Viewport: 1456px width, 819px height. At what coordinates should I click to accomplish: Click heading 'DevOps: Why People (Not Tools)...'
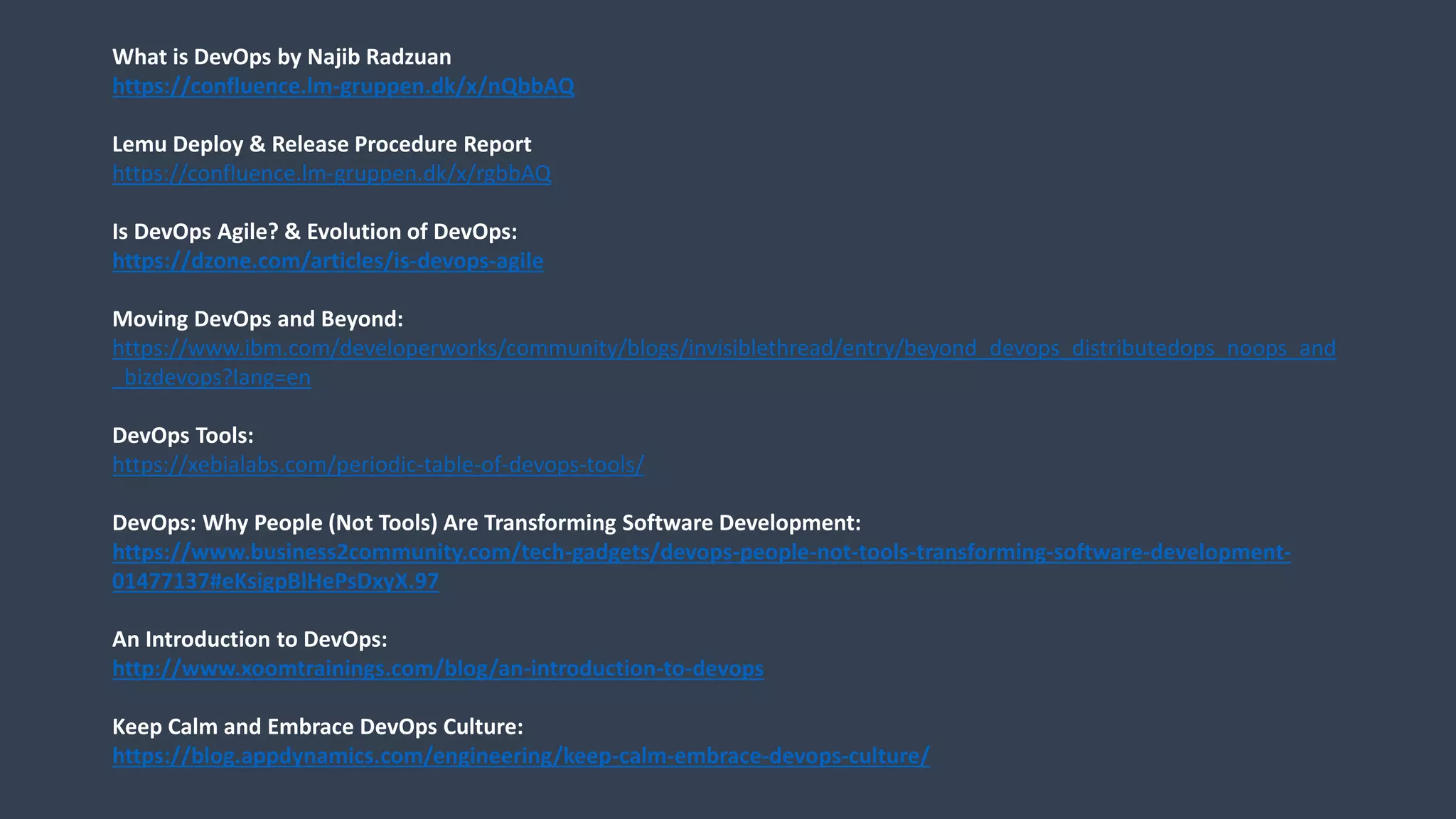(x=486, y=523)
